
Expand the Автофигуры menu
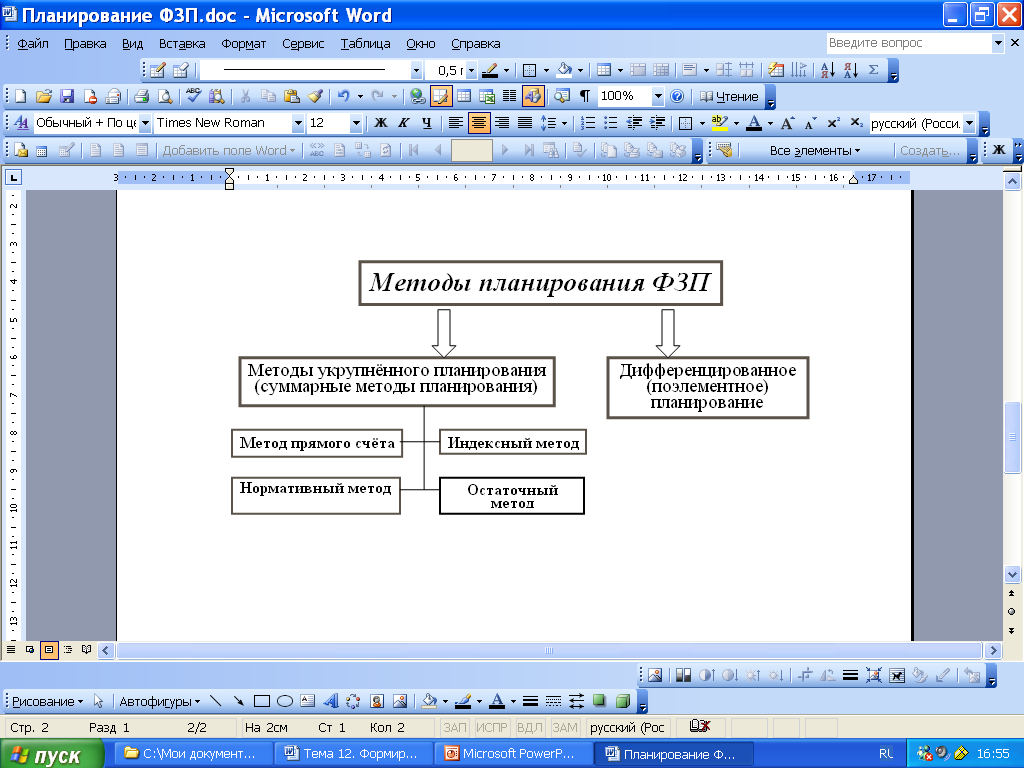point(159,701)
